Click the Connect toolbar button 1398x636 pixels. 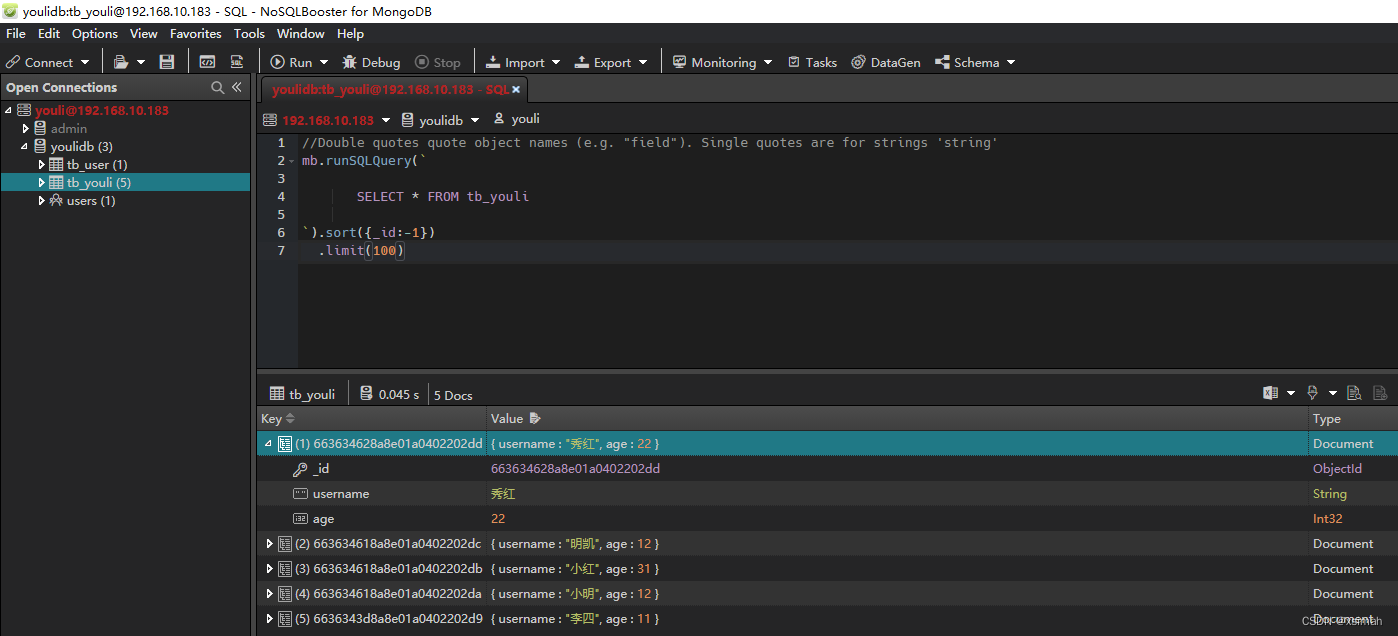40,62
